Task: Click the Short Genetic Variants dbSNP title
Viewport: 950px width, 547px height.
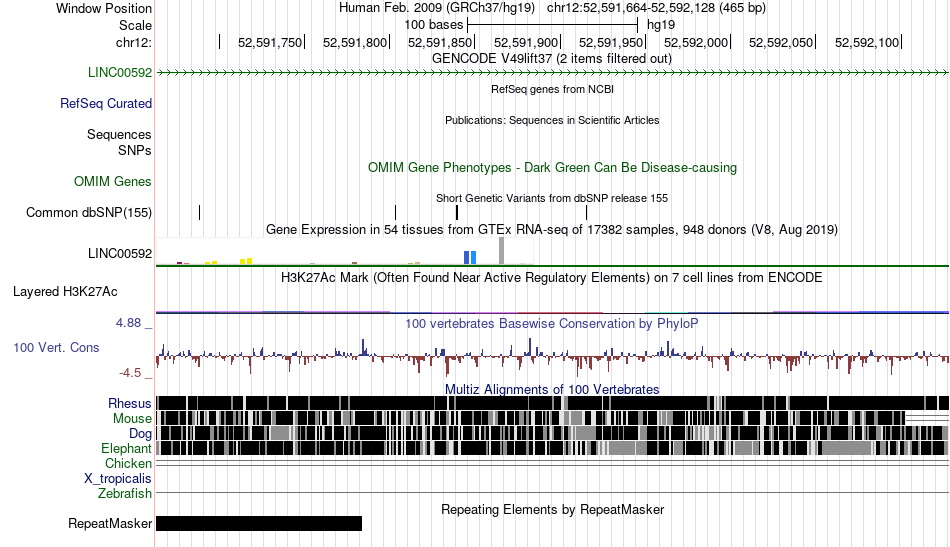Action: (x=552, y=198)
